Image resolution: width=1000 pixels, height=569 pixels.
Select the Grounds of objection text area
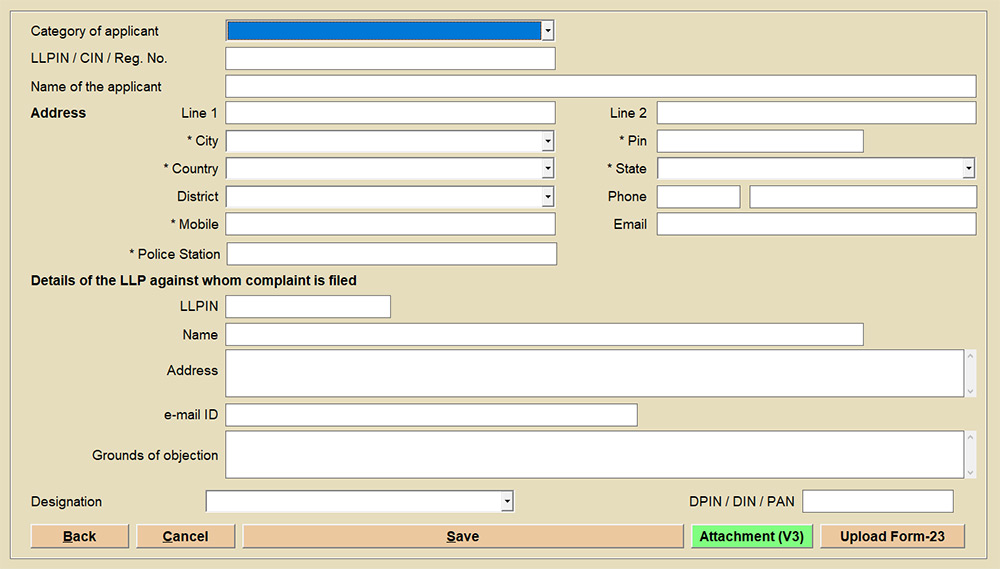tap(594, 455)
